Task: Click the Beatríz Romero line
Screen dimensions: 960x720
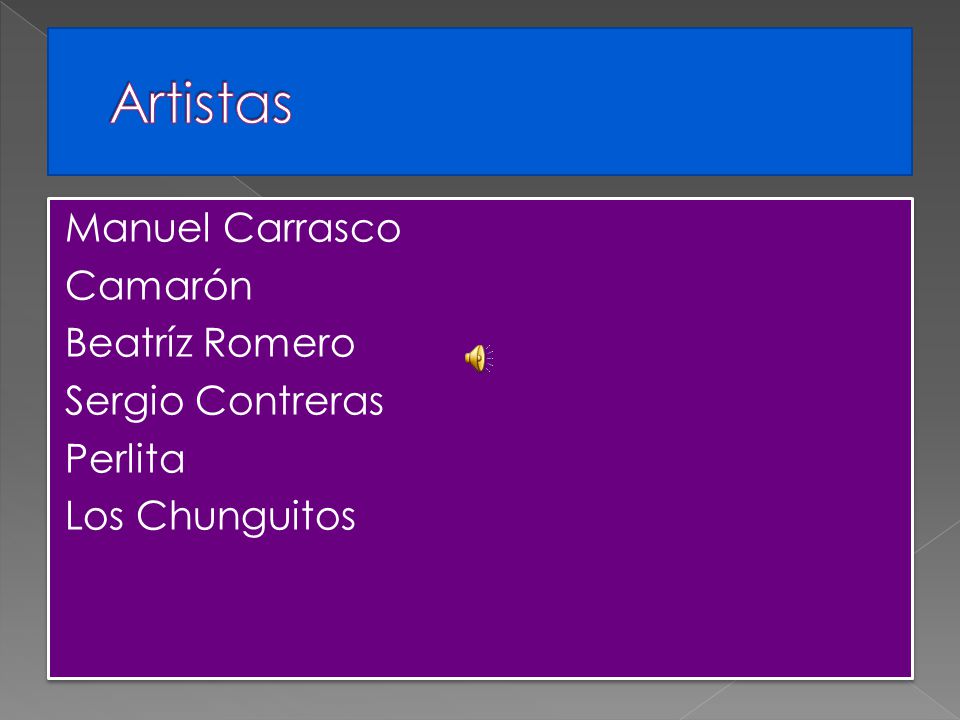Action: coord(210,343)
